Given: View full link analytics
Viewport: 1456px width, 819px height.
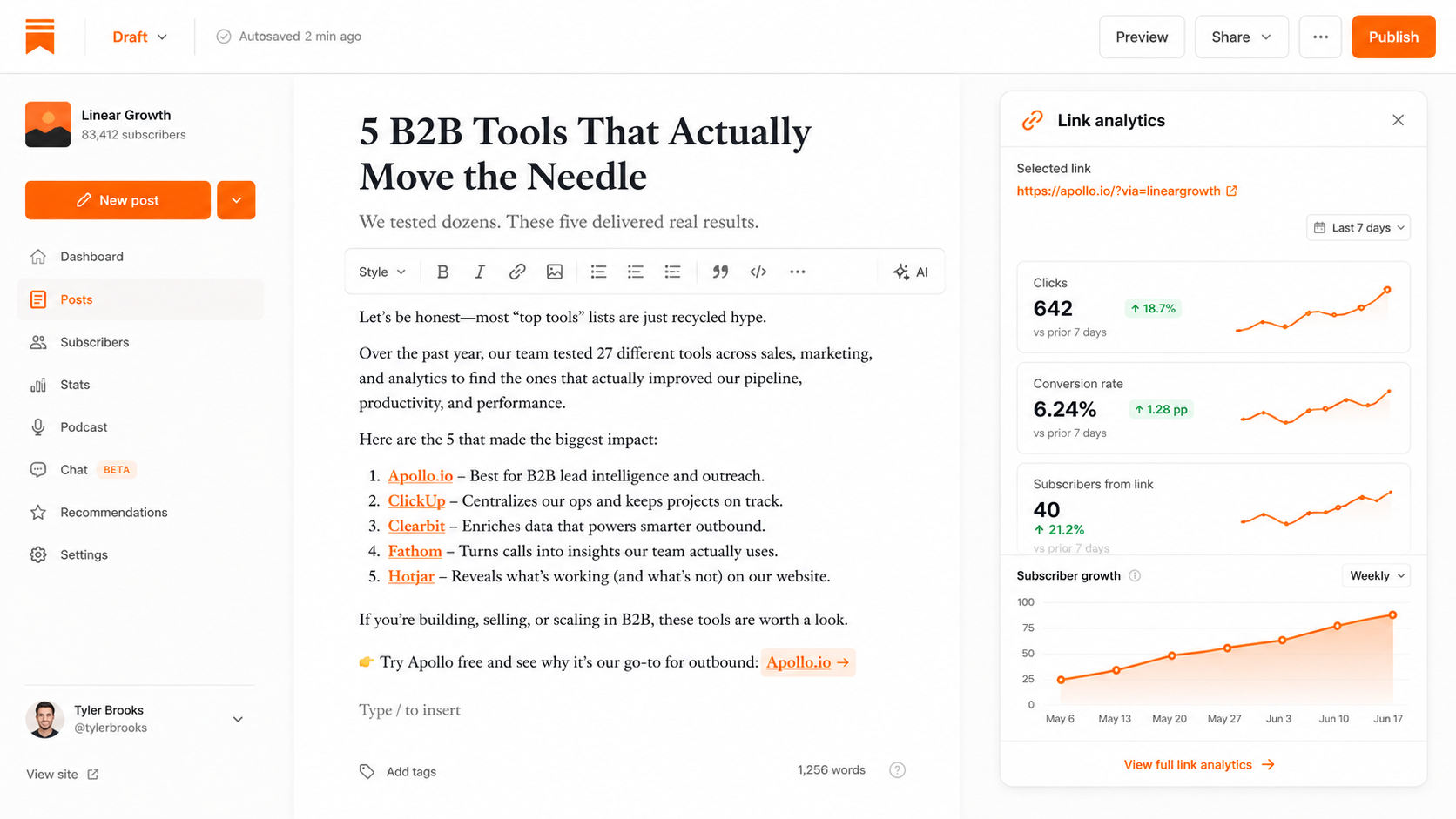Looking at the screenshot, I should pos(1199,764).
